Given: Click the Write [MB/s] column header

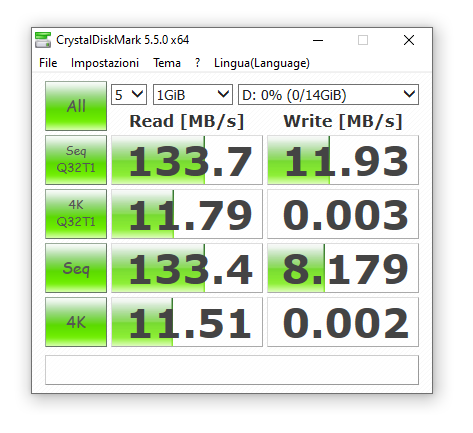Looking at the screenshot, I should (x=343, y=121).
